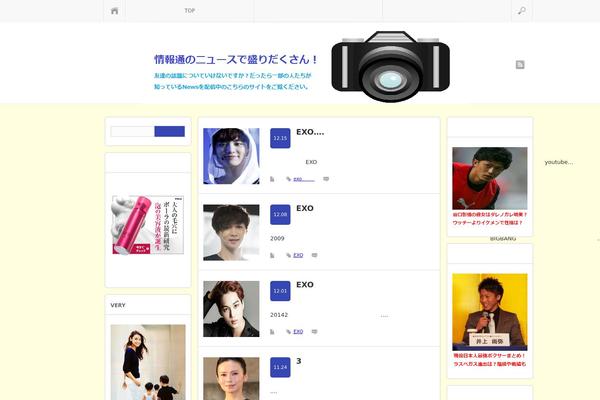Open the blue site title headline
This screenshot has width=600, height=400.
[x=236, y=59]
